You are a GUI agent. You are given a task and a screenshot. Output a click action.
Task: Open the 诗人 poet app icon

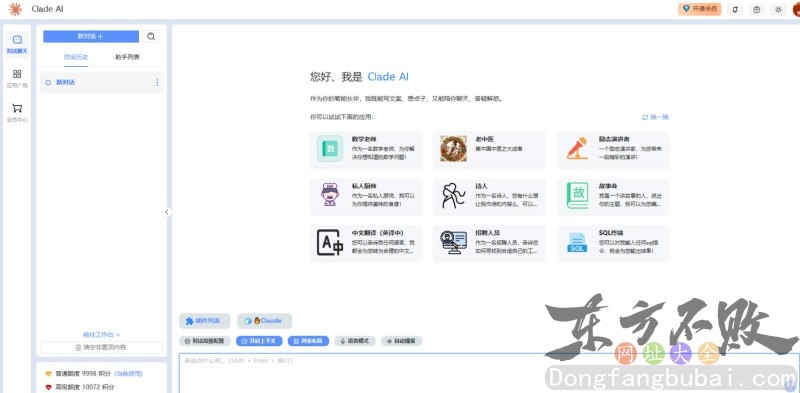[454, 195]
